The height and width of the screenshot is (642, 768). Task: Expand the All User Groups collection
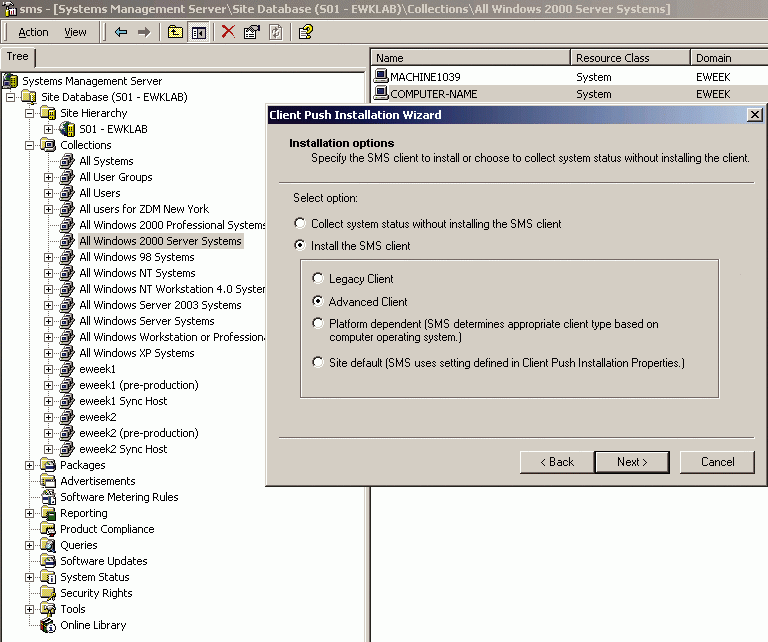point(48,177)
